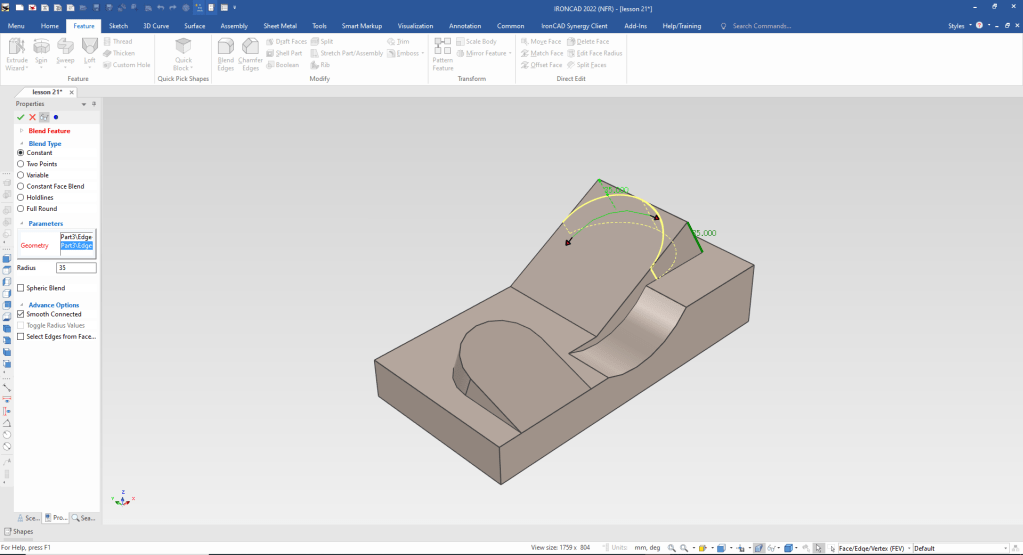Choose the Chamfer Edges tool
Image resolution: width=1023 pixels, height=555 pixels.
tap(250, 46)
